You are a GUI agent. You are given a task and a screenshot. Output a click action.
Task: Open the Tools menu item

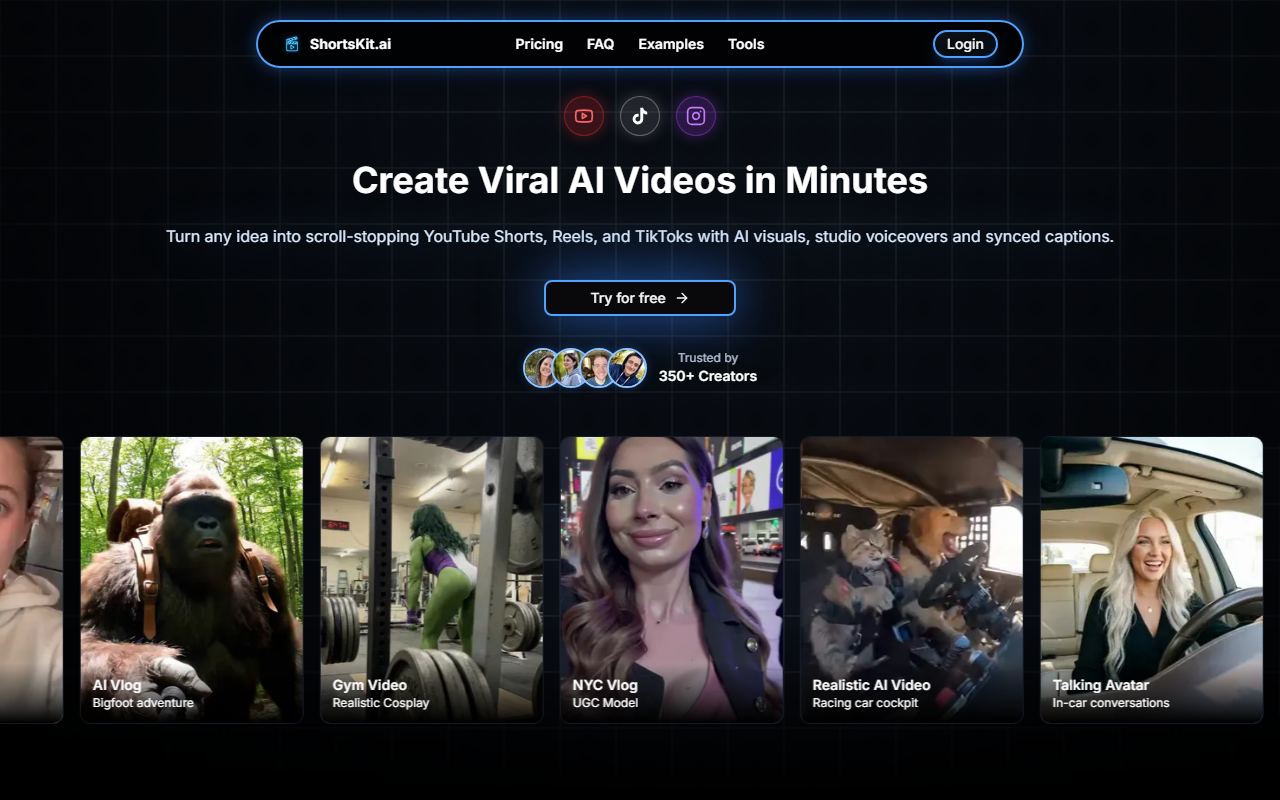tap(746, 44)
